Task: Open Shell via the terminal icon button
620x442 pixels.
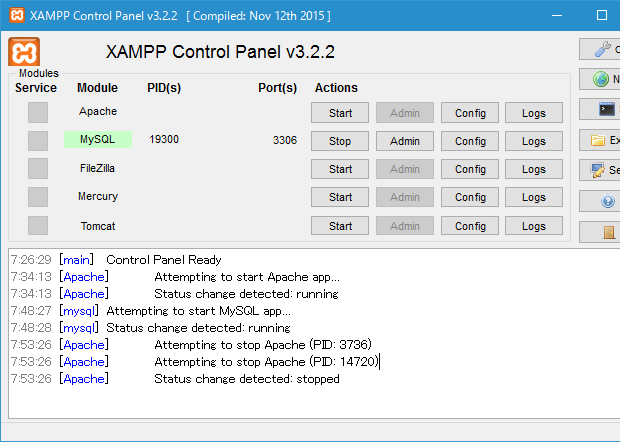Action: (600, 109)
